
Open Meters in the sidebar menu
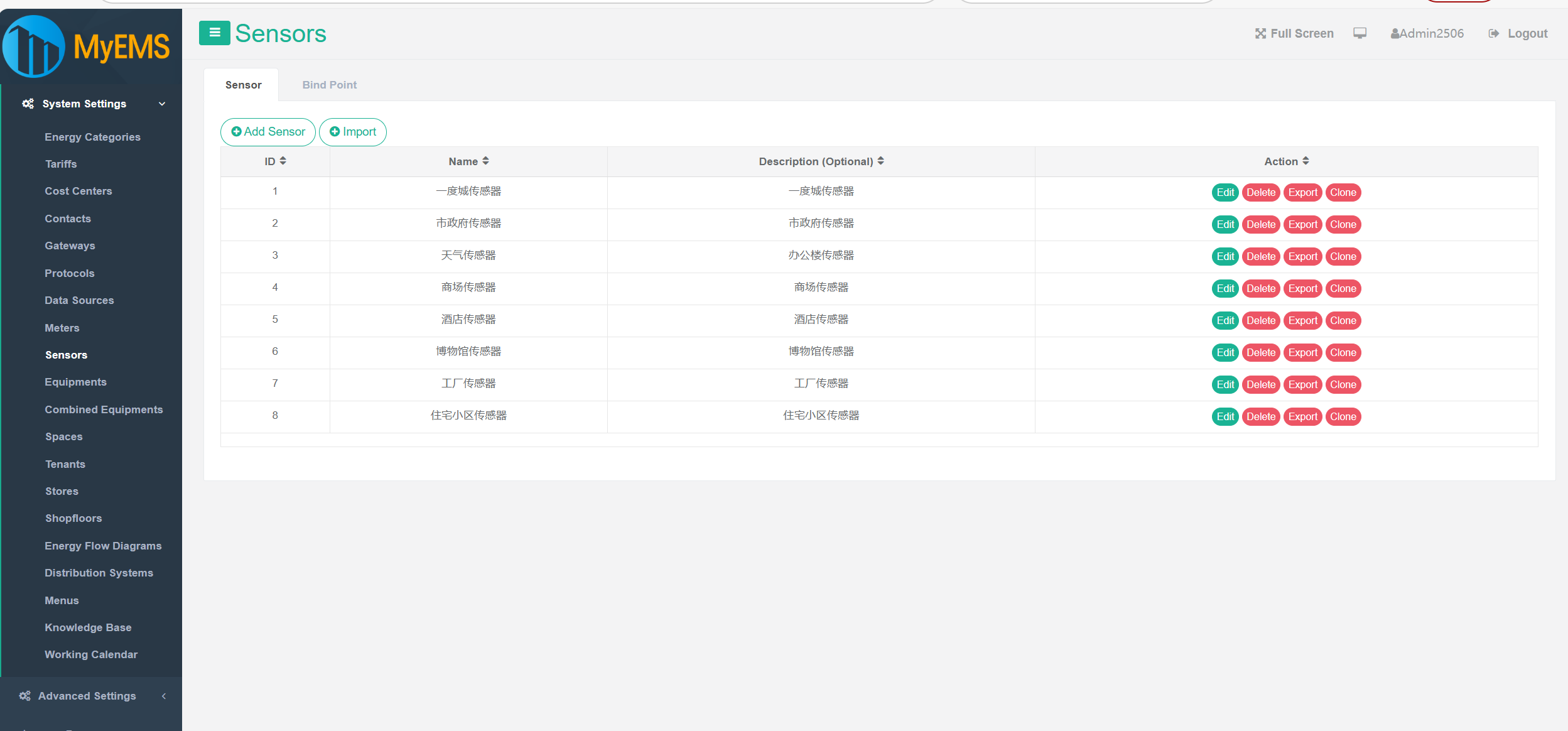coord(62,328)
